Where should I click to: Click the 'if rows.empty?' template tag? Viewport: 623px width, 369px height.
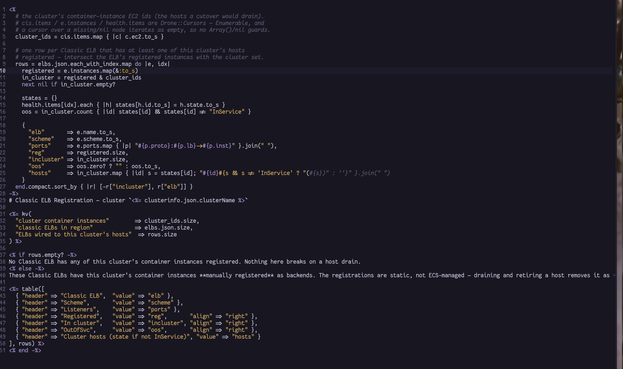click(43, 255)
